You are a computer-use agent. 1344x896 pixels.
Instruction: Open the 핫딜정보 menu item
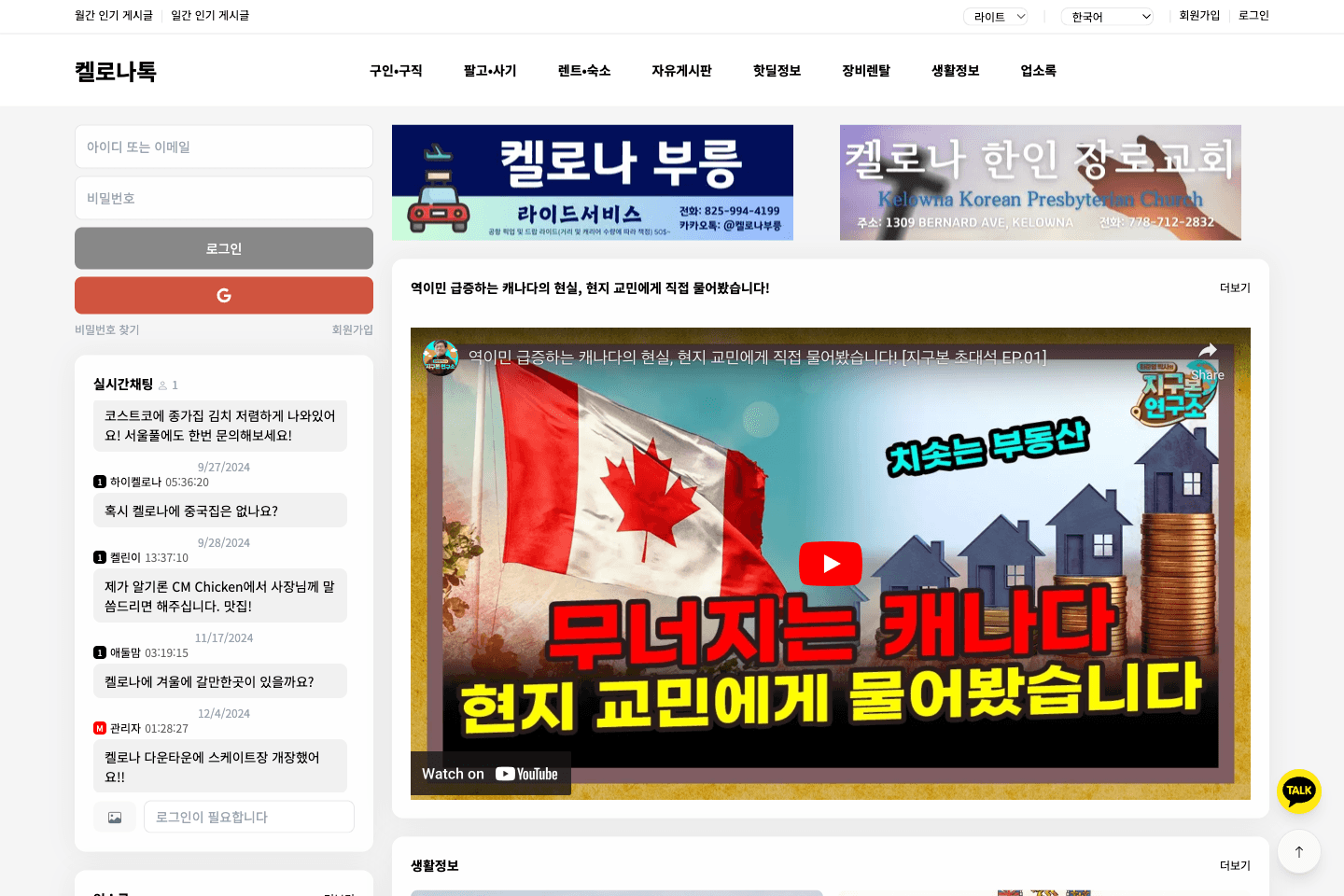(x=776, y=70)
